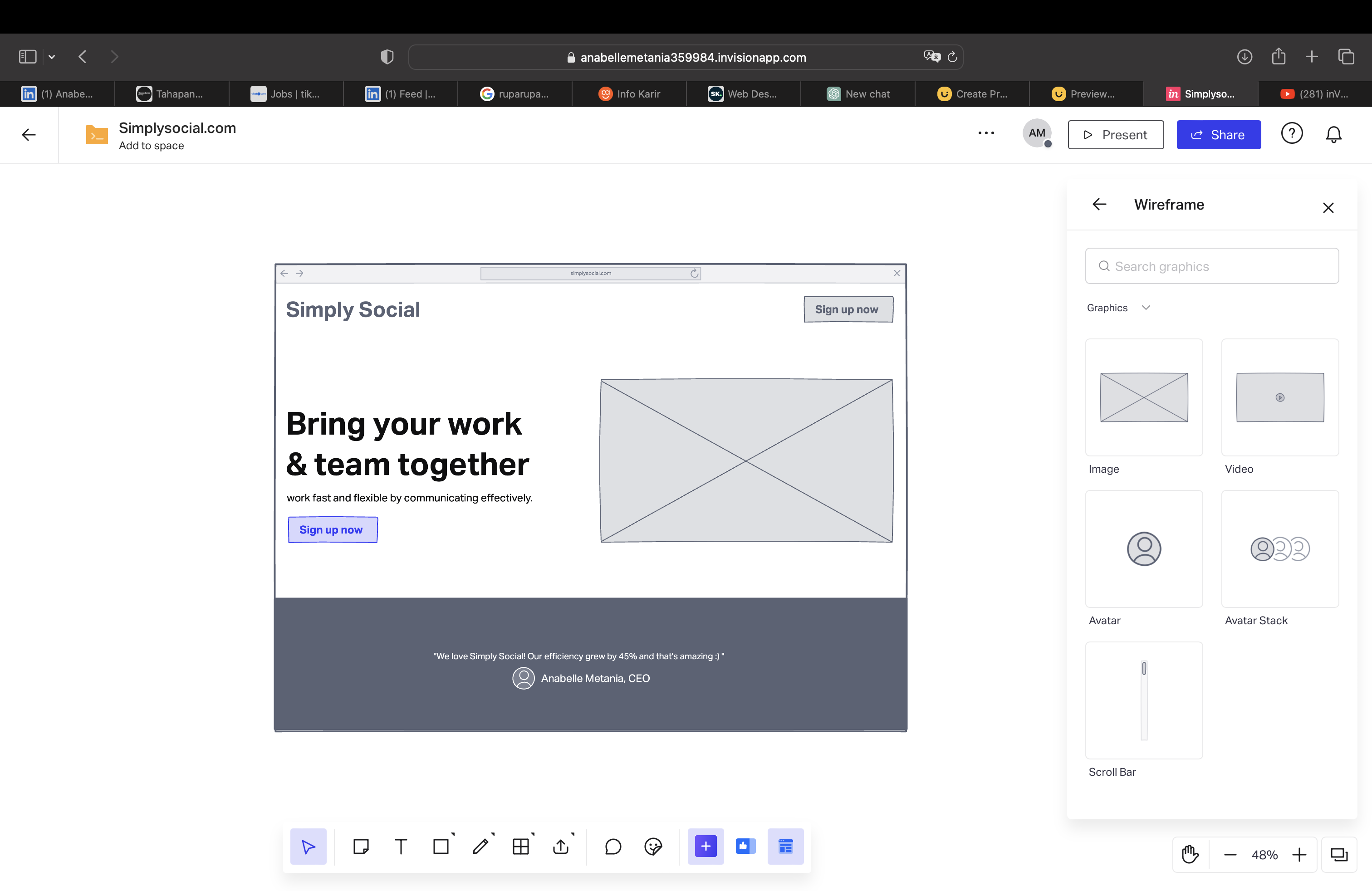Open the emoji reactions tool
Screen dimensions: 1372x891
tap(653, 846)
